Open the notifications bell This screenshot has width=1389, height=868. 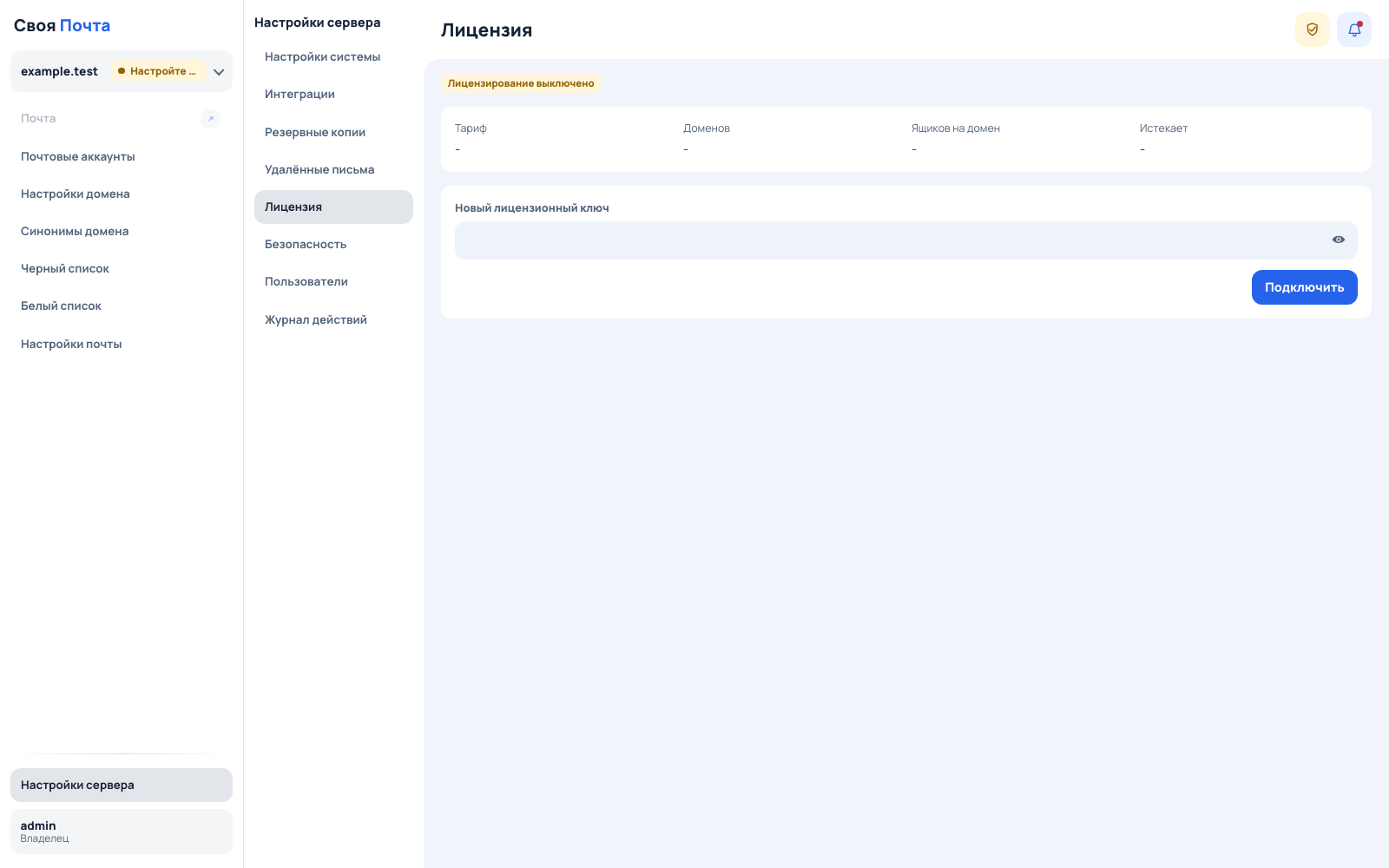point(1353,30)
